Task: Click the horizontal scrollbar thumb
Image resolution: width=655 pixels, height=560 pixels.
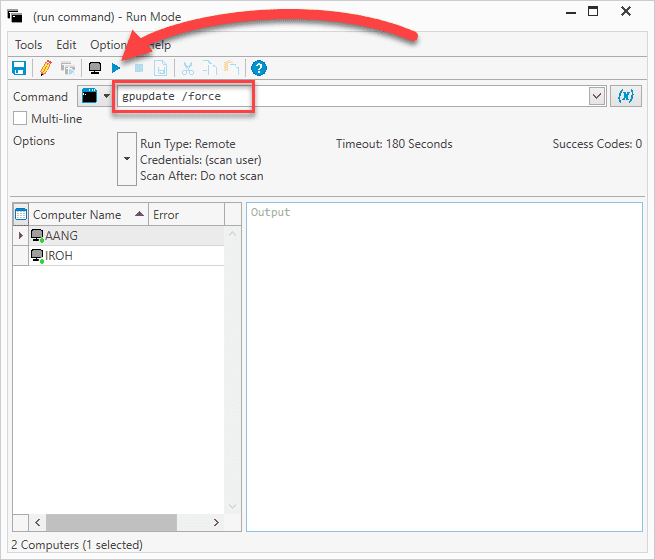Action: coord(111,522)
